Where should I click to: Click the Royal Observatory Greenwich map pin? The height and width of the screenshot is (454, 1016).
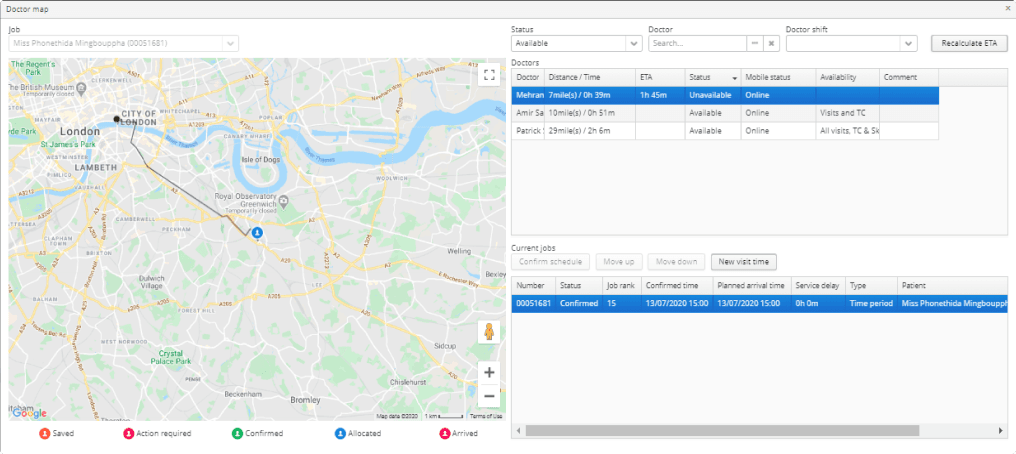click(x=283, y=203)
